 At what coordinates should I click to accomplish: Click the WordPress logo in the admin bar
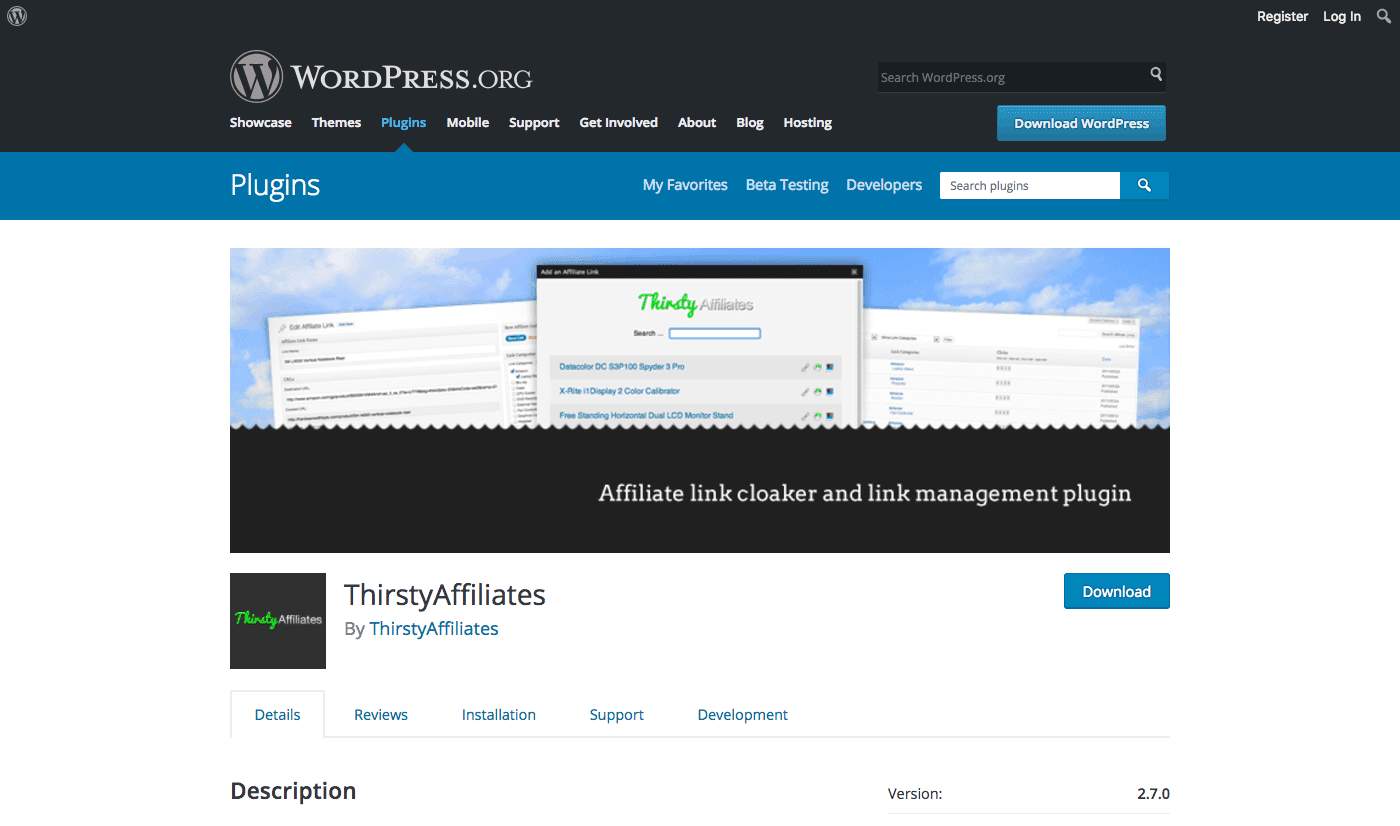[16, 15]
